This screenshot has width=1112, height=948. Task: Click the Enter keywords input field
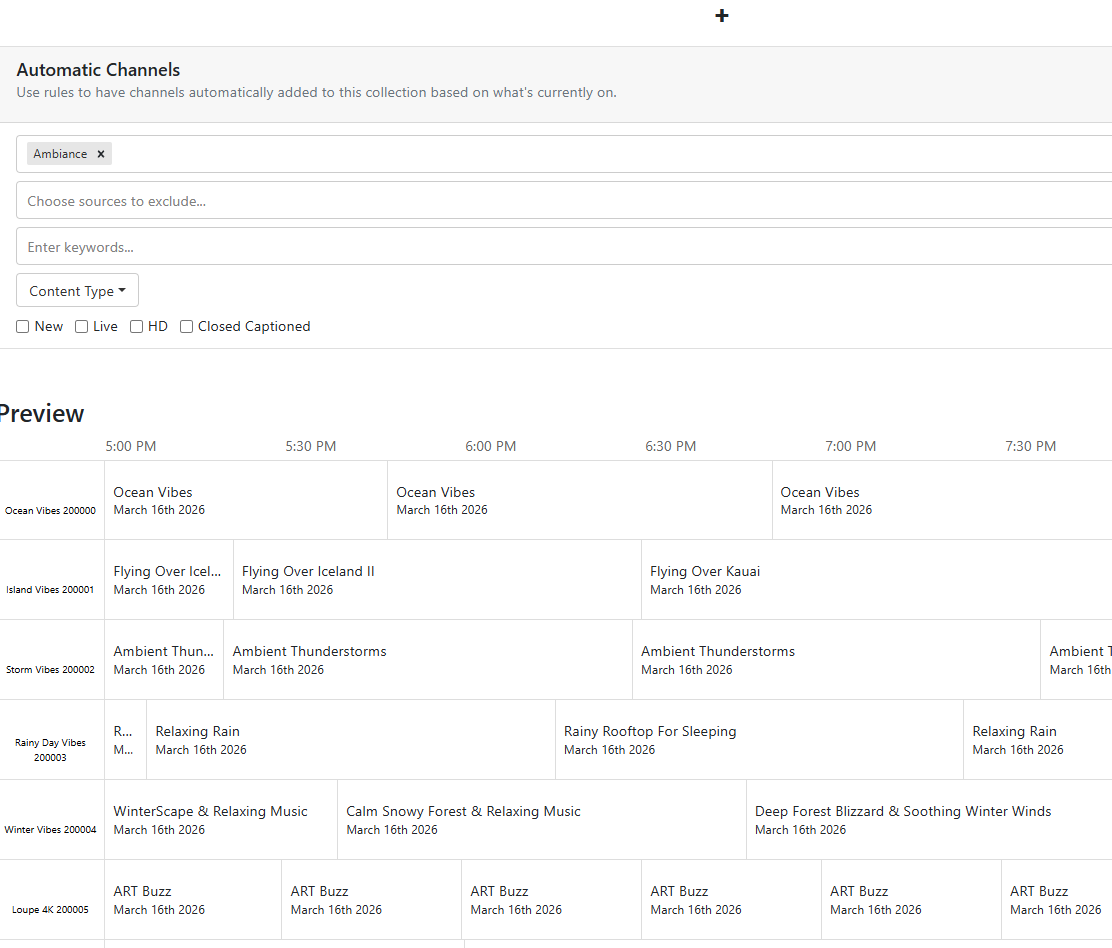click(x=560, y=247)
